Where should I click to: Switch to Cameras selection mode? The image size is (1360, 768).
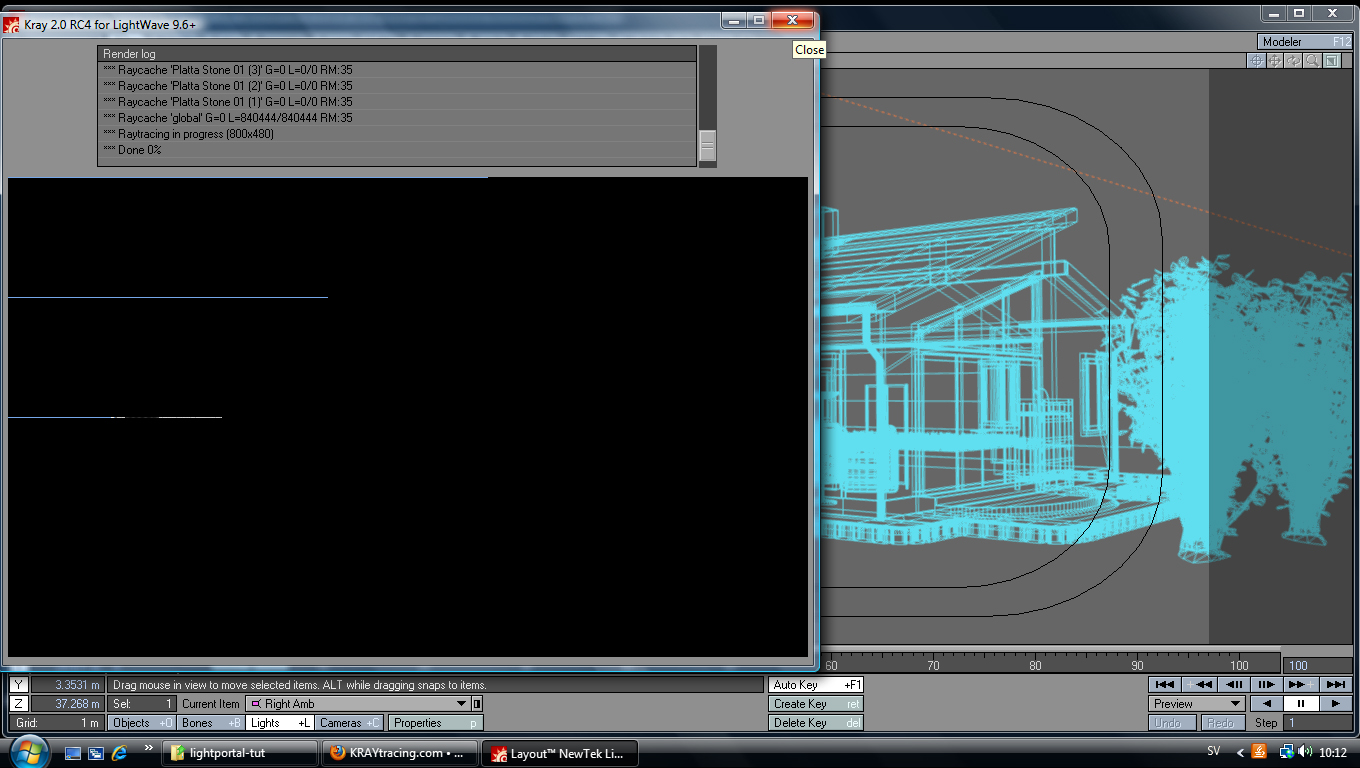point(349,723)
